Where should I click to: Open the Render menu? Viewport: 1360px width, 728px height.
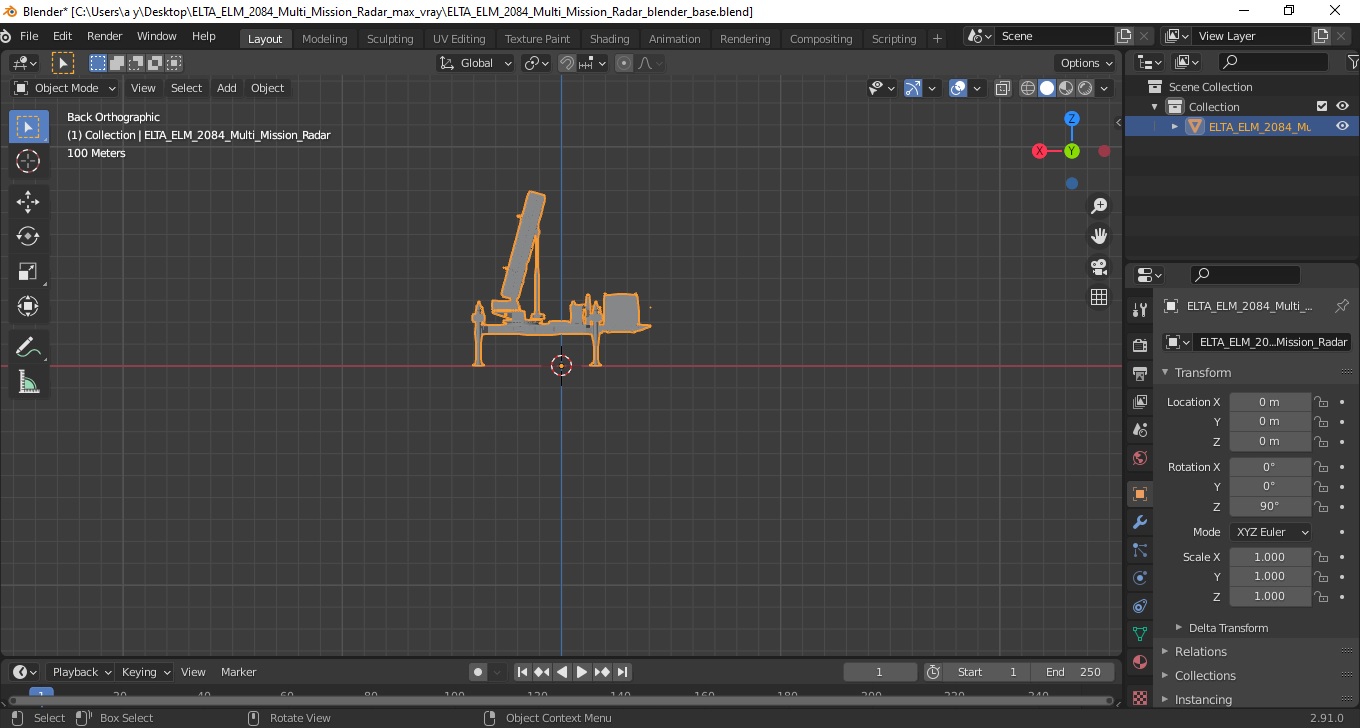105,36
